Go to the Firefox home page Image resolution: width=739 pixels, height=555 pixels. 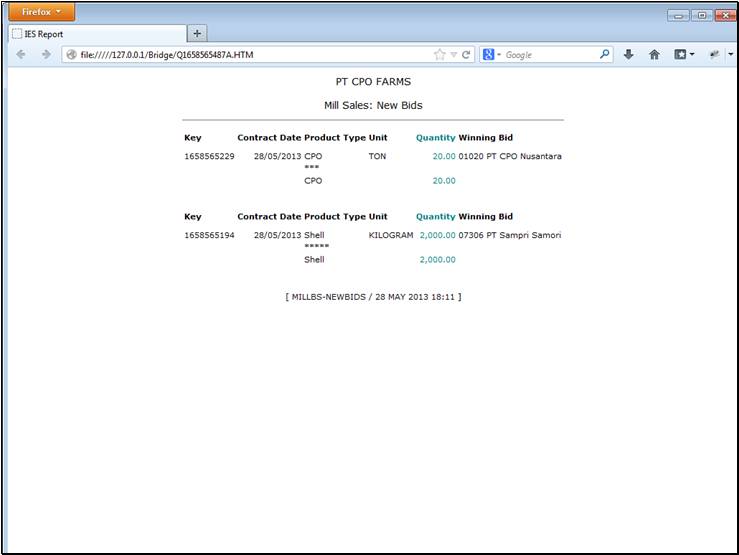pyautogui.click(x=654, y=55)
